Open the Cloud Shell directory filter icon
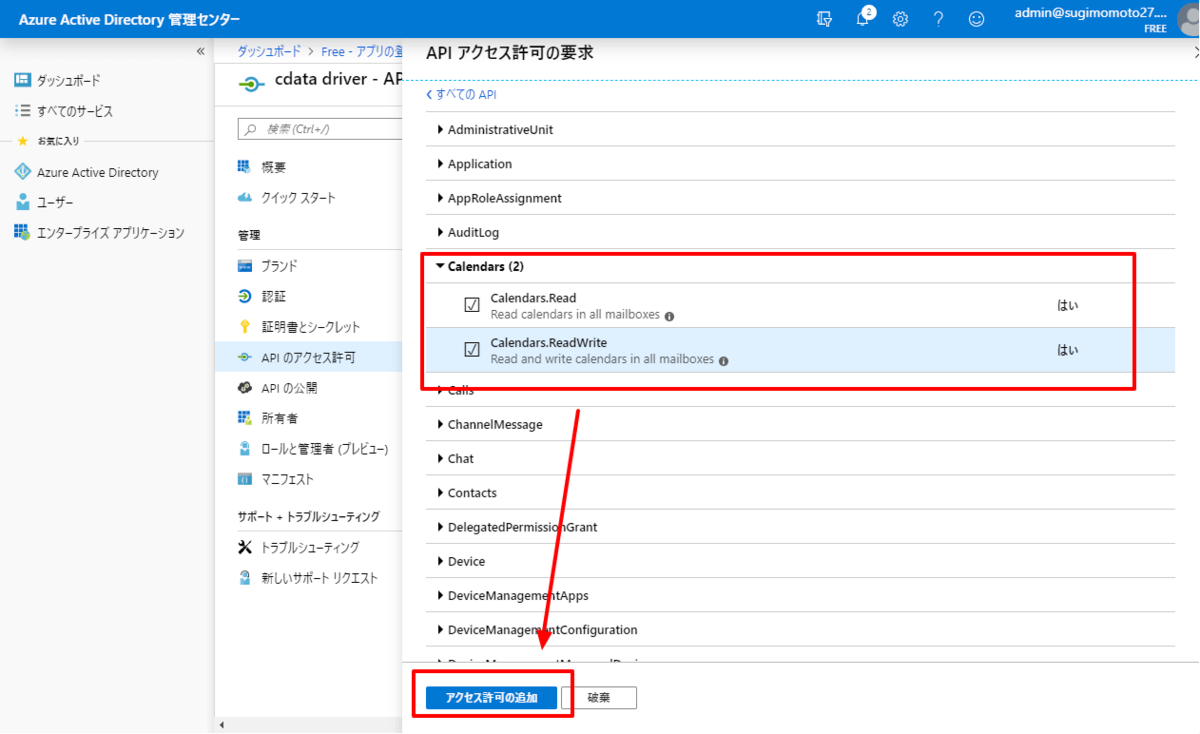 coord(824,19)
